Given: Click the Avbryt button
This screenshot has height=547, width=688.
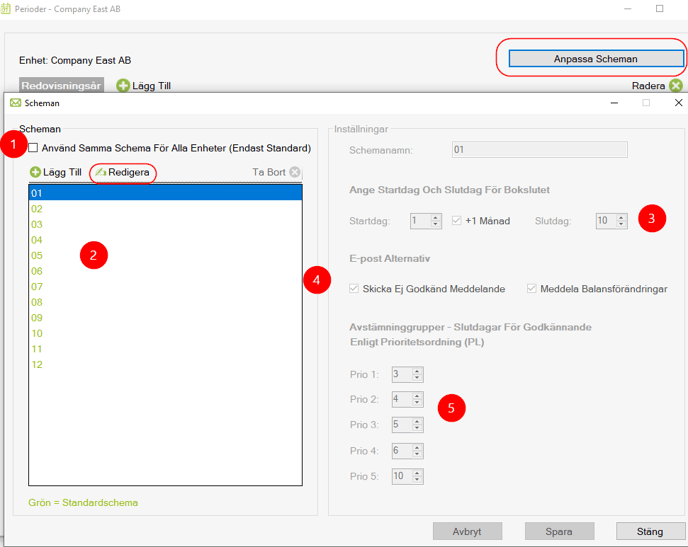Looking at the screenshot, I should pyautogui.click(x=467, y=531).
